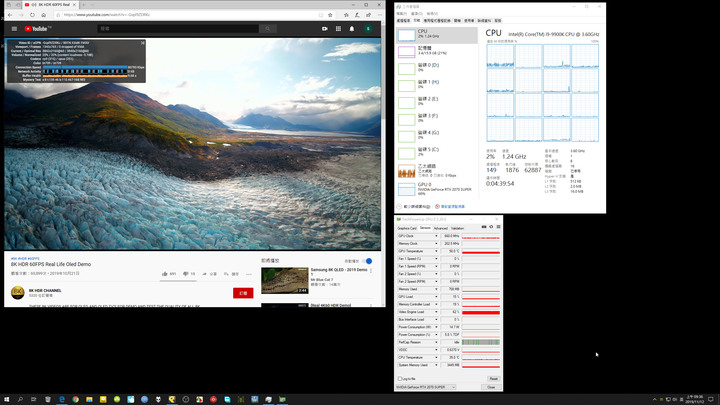Image resolution: width=720 pixels, height=405 pixels.
Task: Open the GPU Load sensor dropdown arrow
Action: click(436, 297)
